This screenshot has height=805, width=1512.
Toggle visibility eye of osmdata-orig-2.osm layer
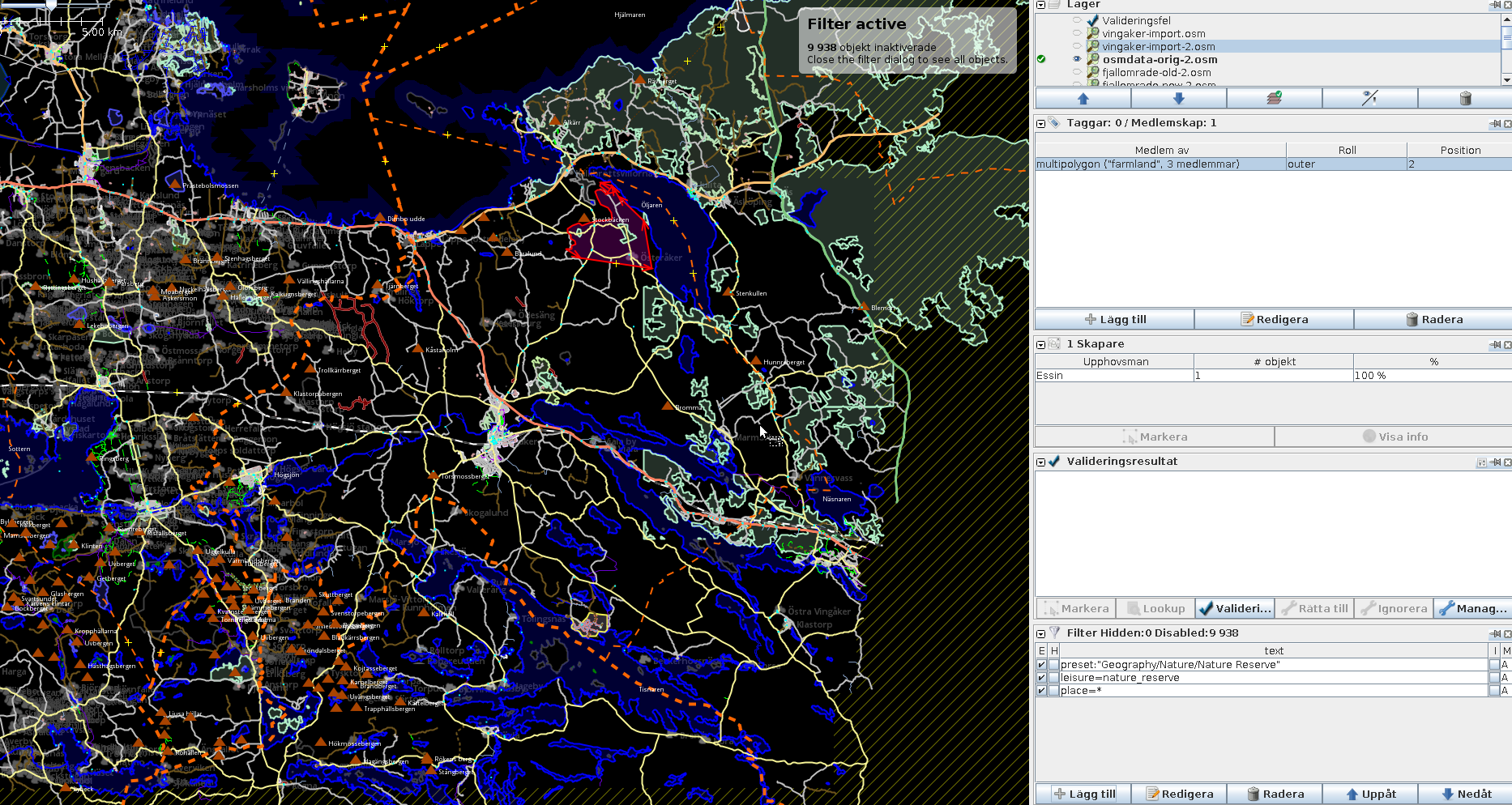click(x=1077, y=59)
